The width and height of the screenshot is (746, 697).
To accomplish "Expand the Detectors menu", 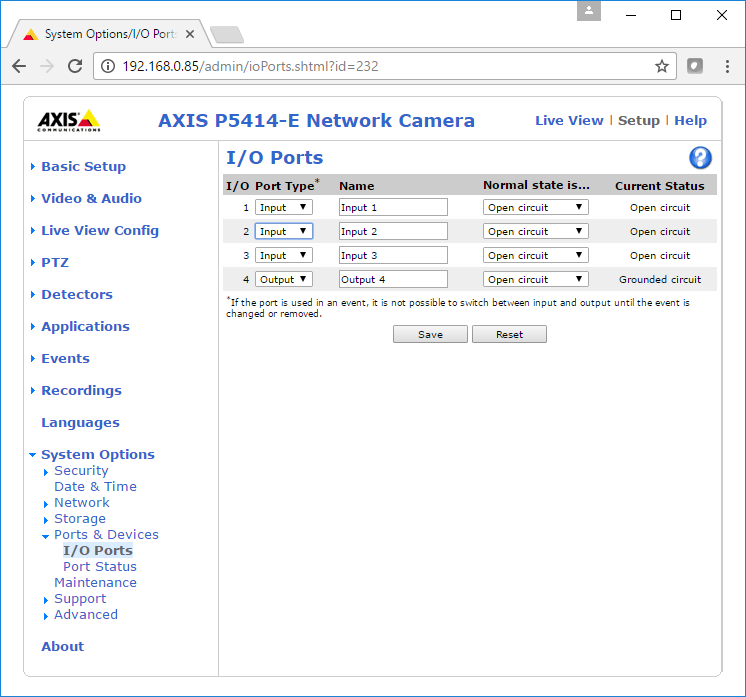I will (77, 295).
